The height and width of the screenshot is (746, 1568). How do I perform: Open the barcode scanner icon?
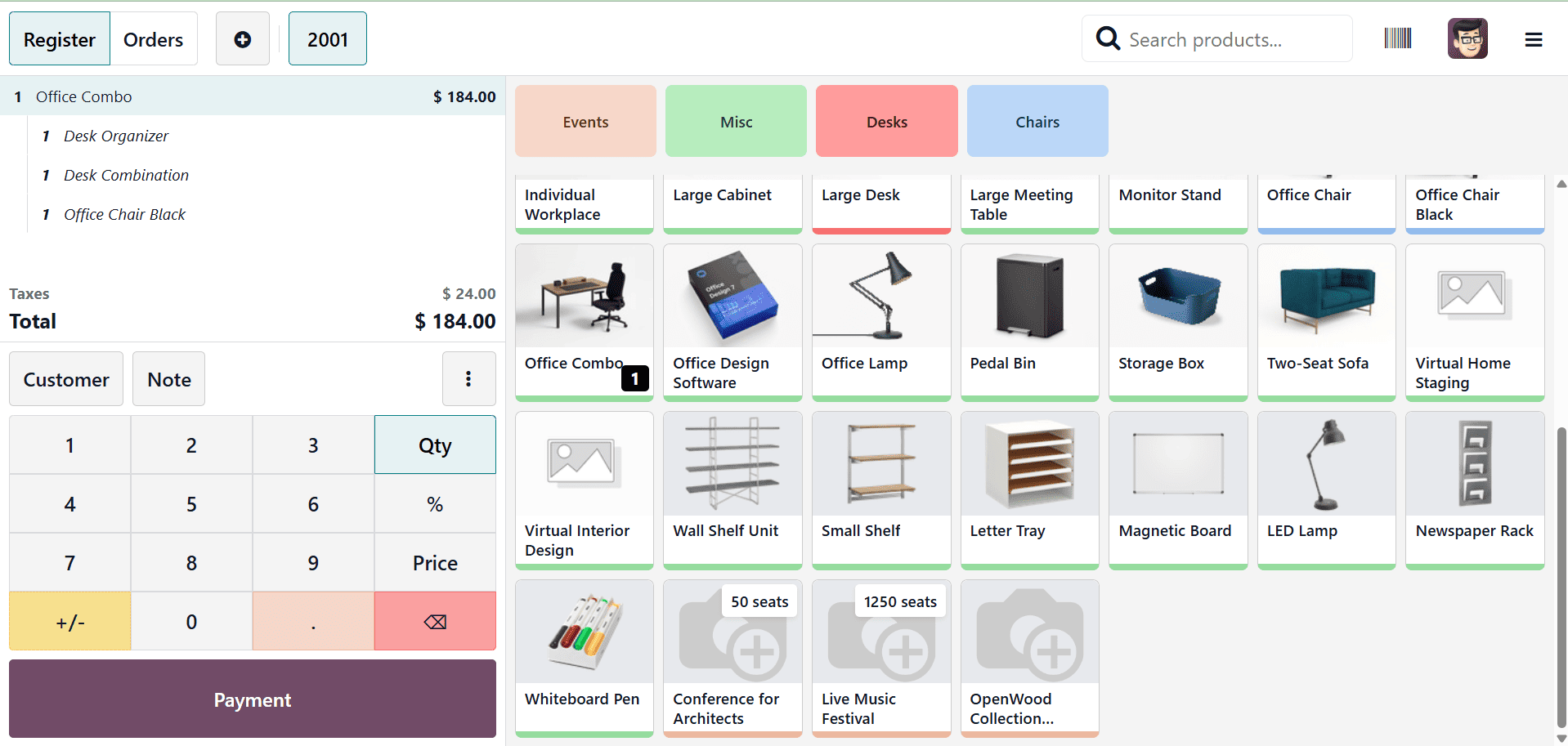click(1398, 38)
